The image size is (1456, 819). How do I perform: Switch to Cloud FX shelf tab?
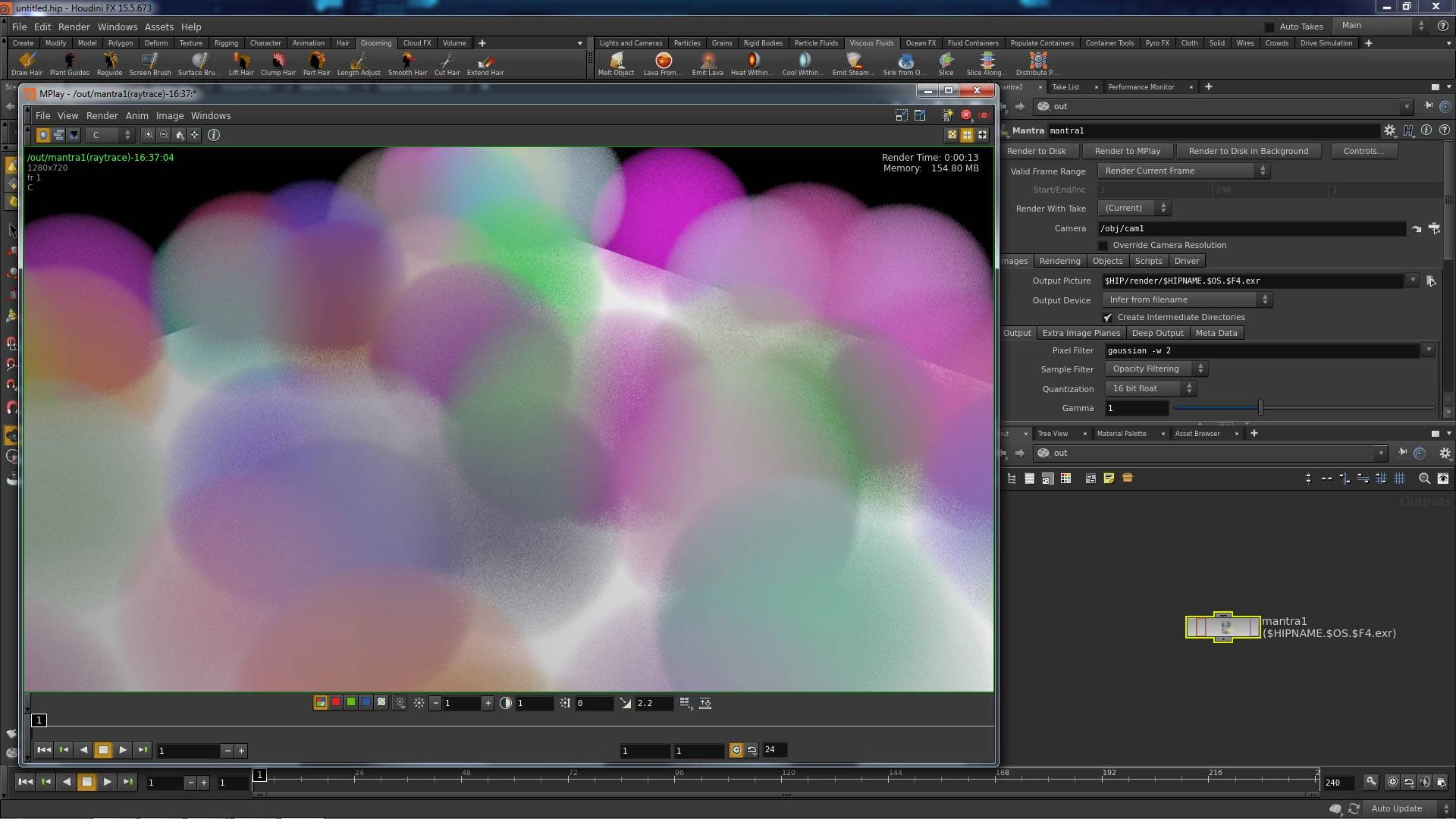[416, 43]
